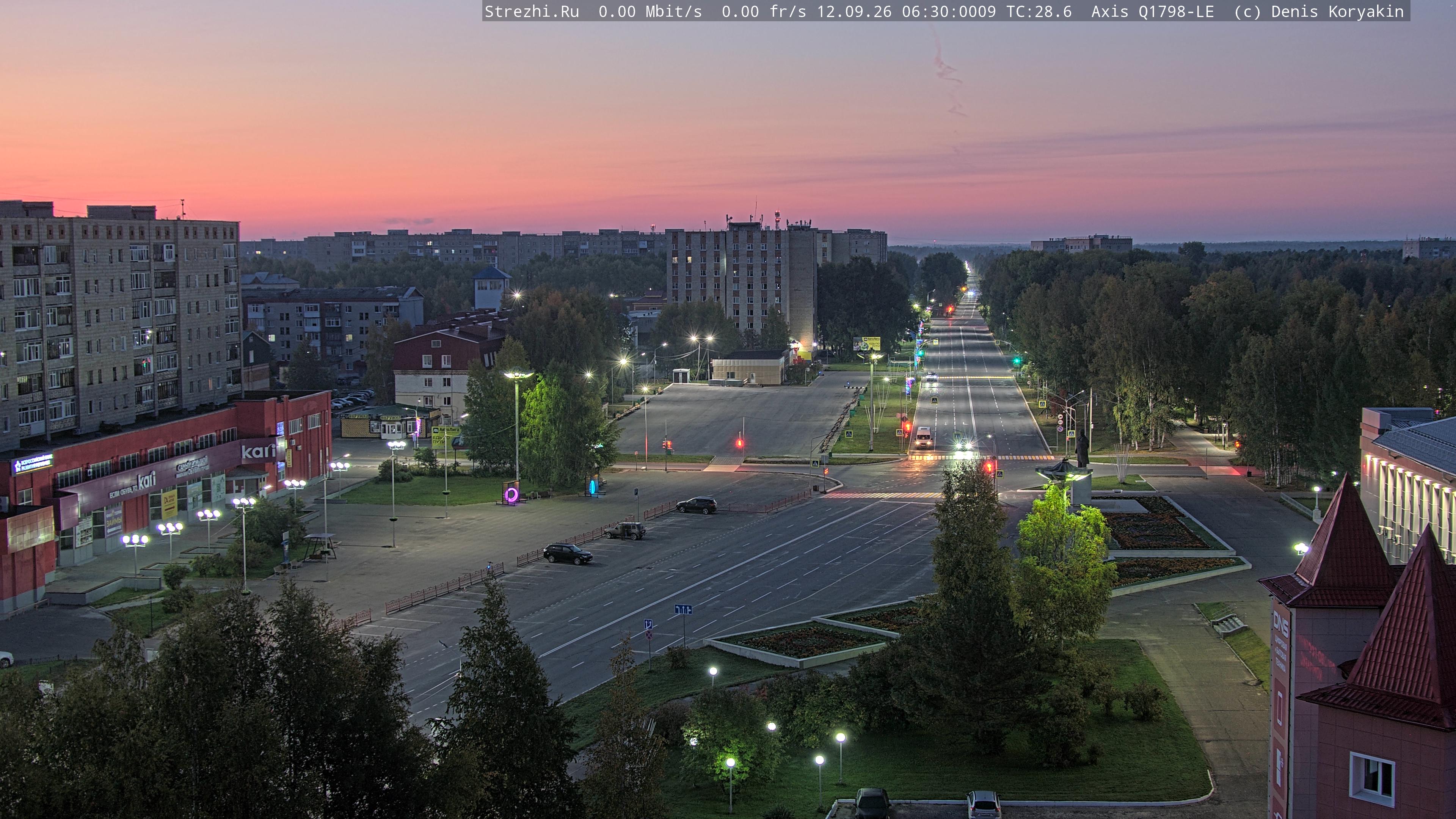Select the TC:28.6 temperature reading
This screenshot has width=1456, height=819.
1039,11
